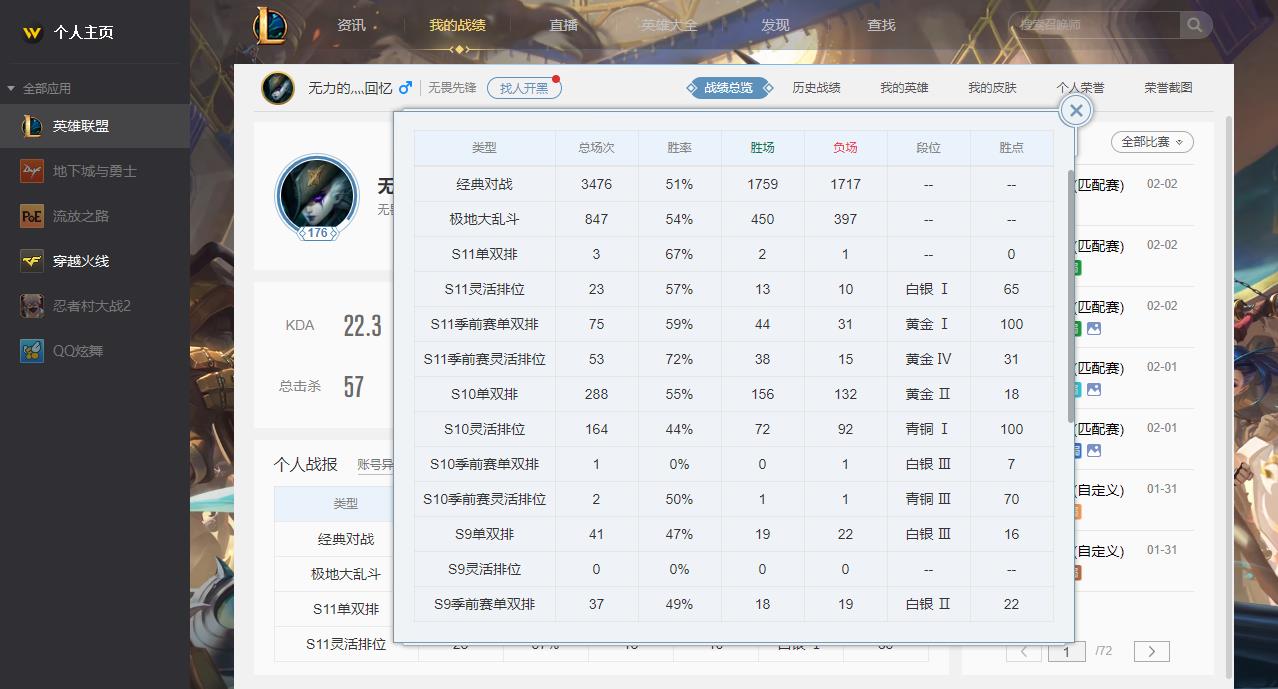The width and height of the screenshot is (1278, 689).
Task: Click the S11单双排 row in popup
Action: coord(733,254)
